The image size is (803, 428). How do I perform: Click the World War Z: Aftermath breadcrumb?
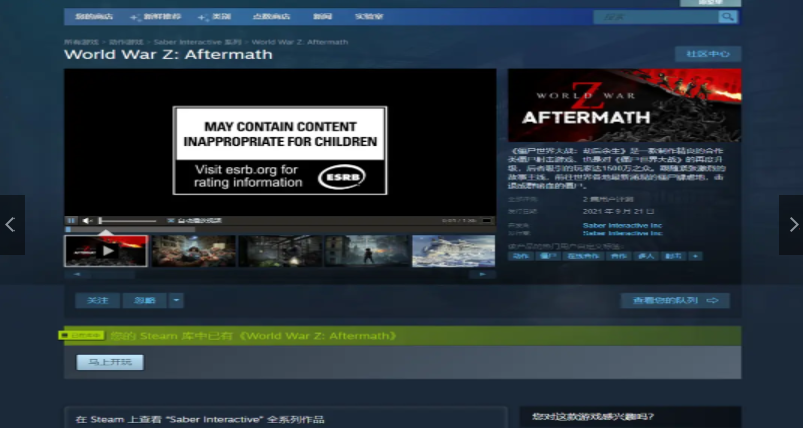pos(300,42)
